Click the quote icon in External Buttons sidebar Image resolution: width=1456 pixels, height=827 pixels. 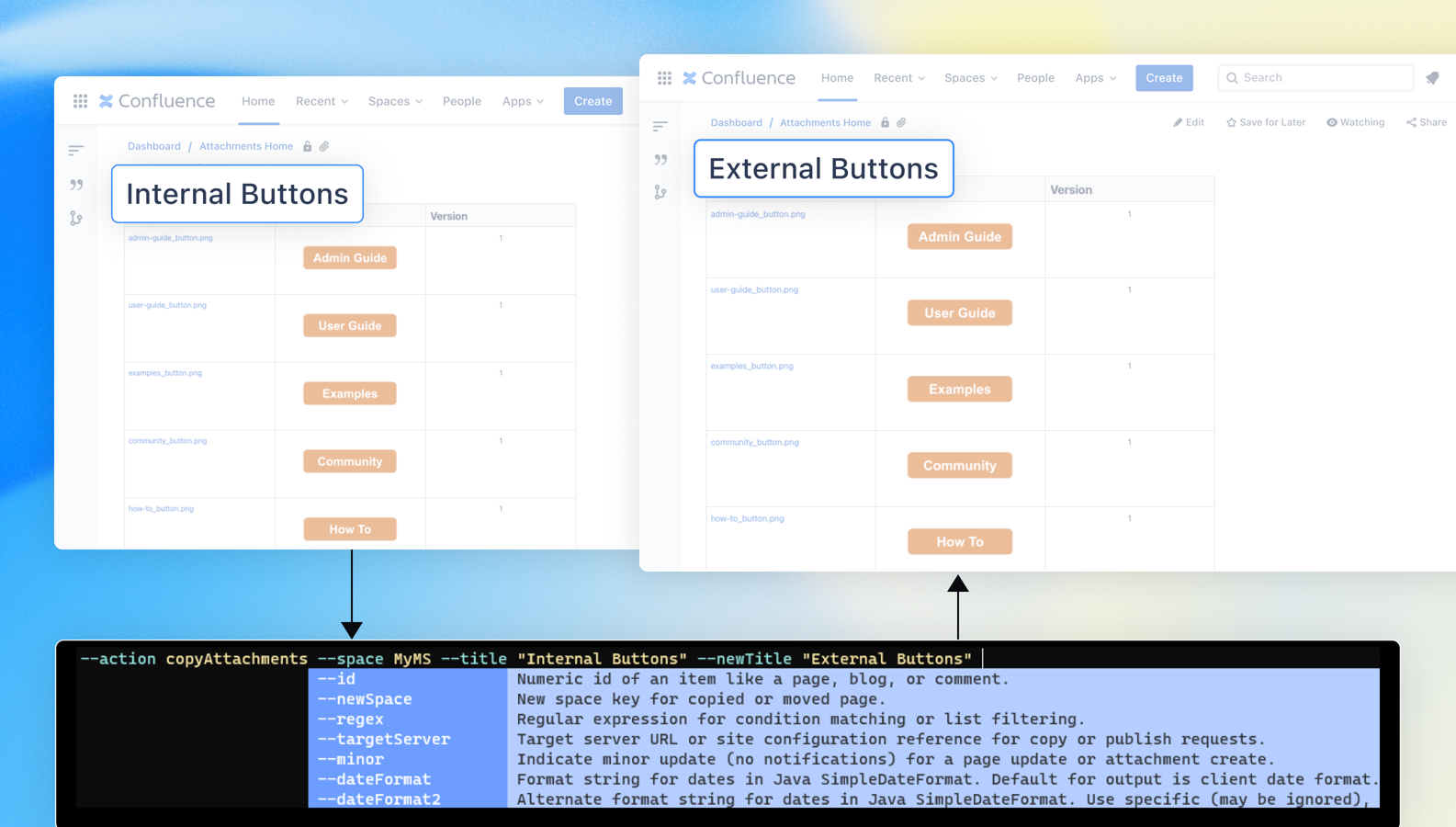coord(660,160)
